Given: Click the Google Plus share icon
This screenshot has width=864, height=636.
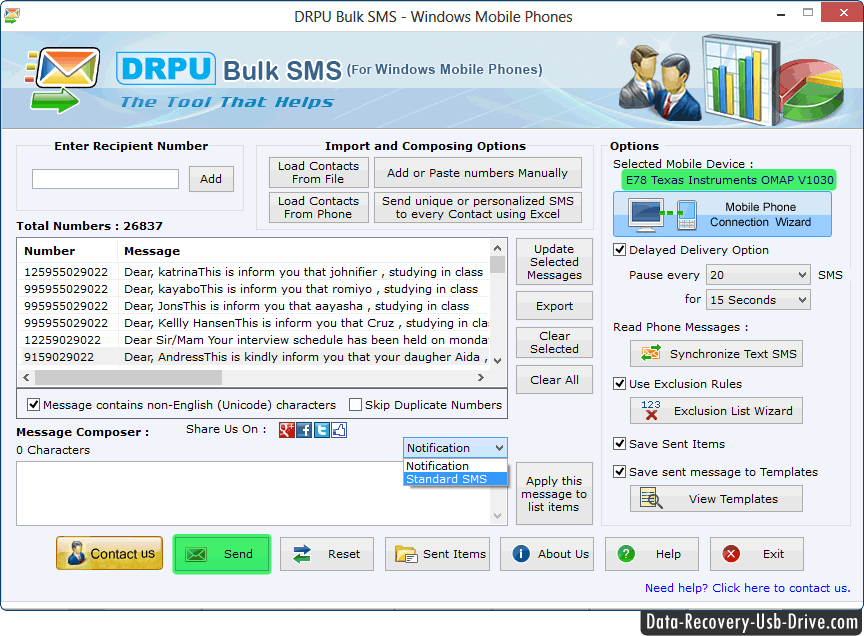Looking at the screenshot, I should tap(287, 430).
